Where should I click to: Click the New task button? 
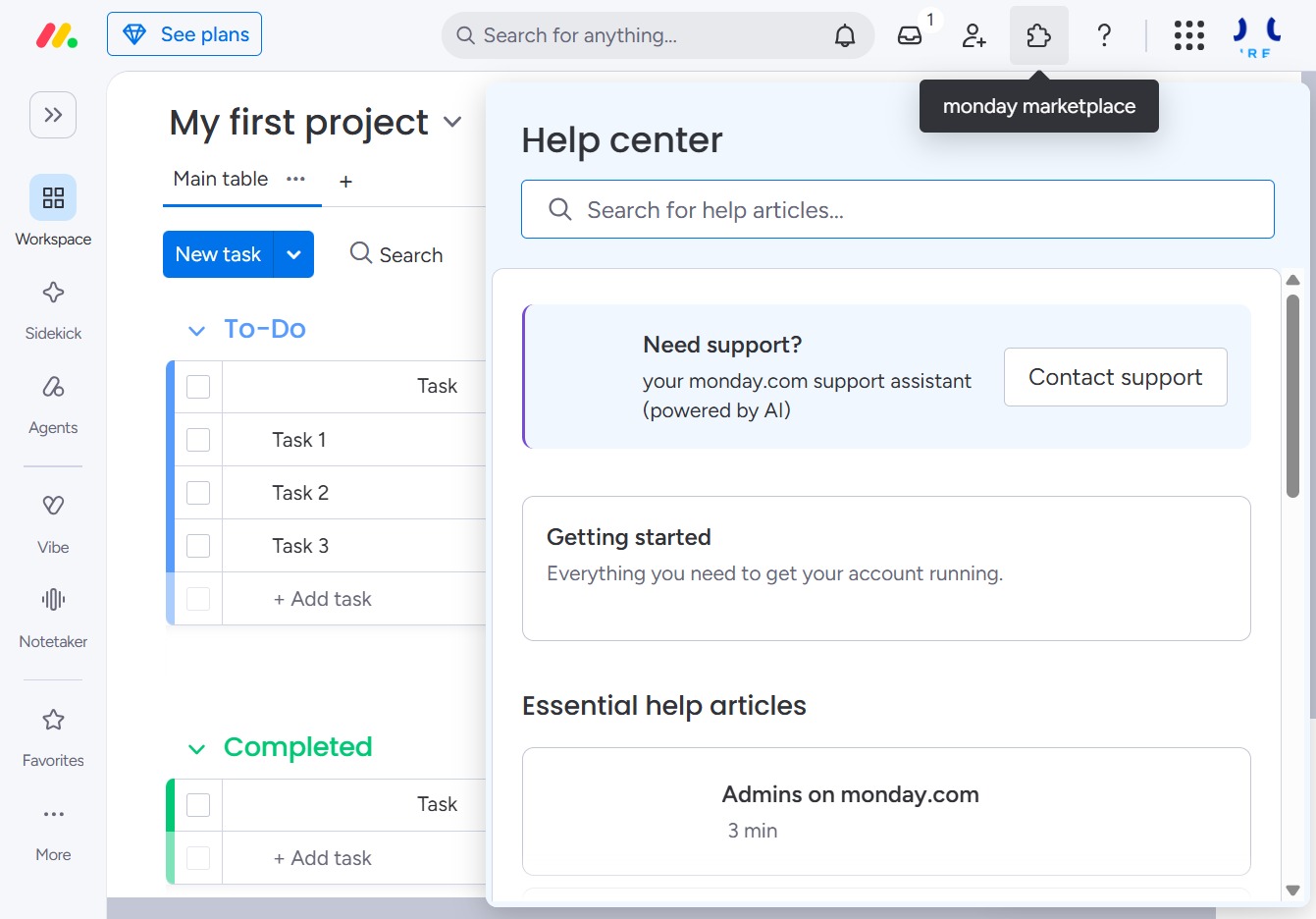pyautogui.click(x=218, y=254)
